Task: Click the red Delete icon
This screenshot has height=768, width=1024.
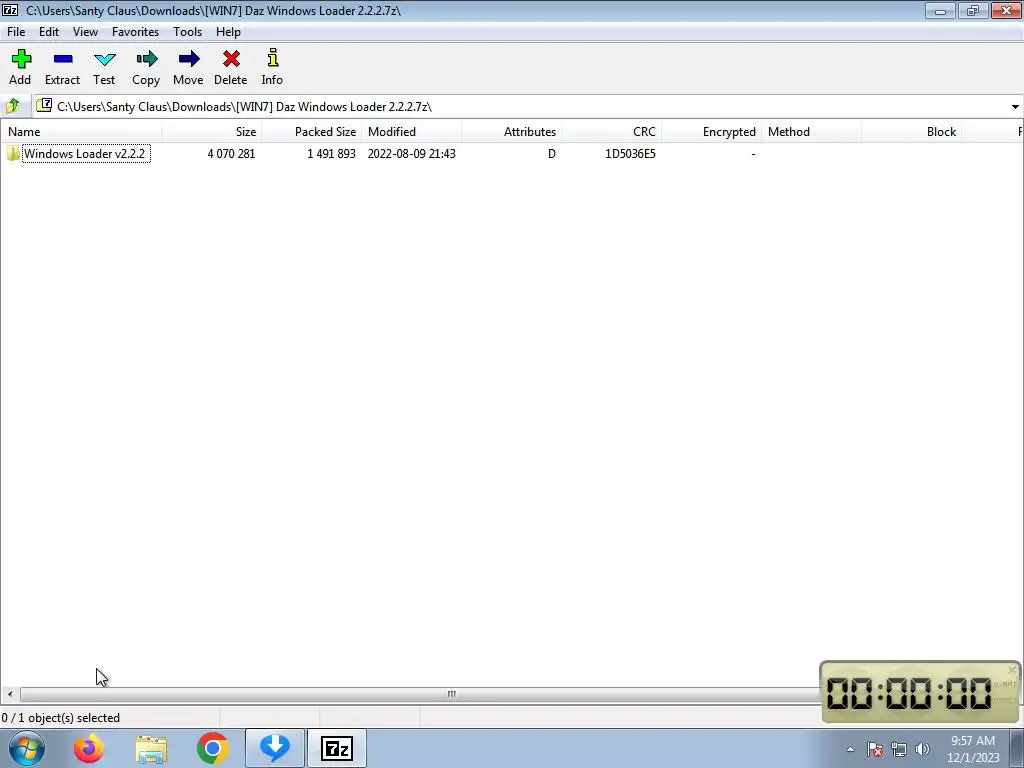Action: pos(231,59)
